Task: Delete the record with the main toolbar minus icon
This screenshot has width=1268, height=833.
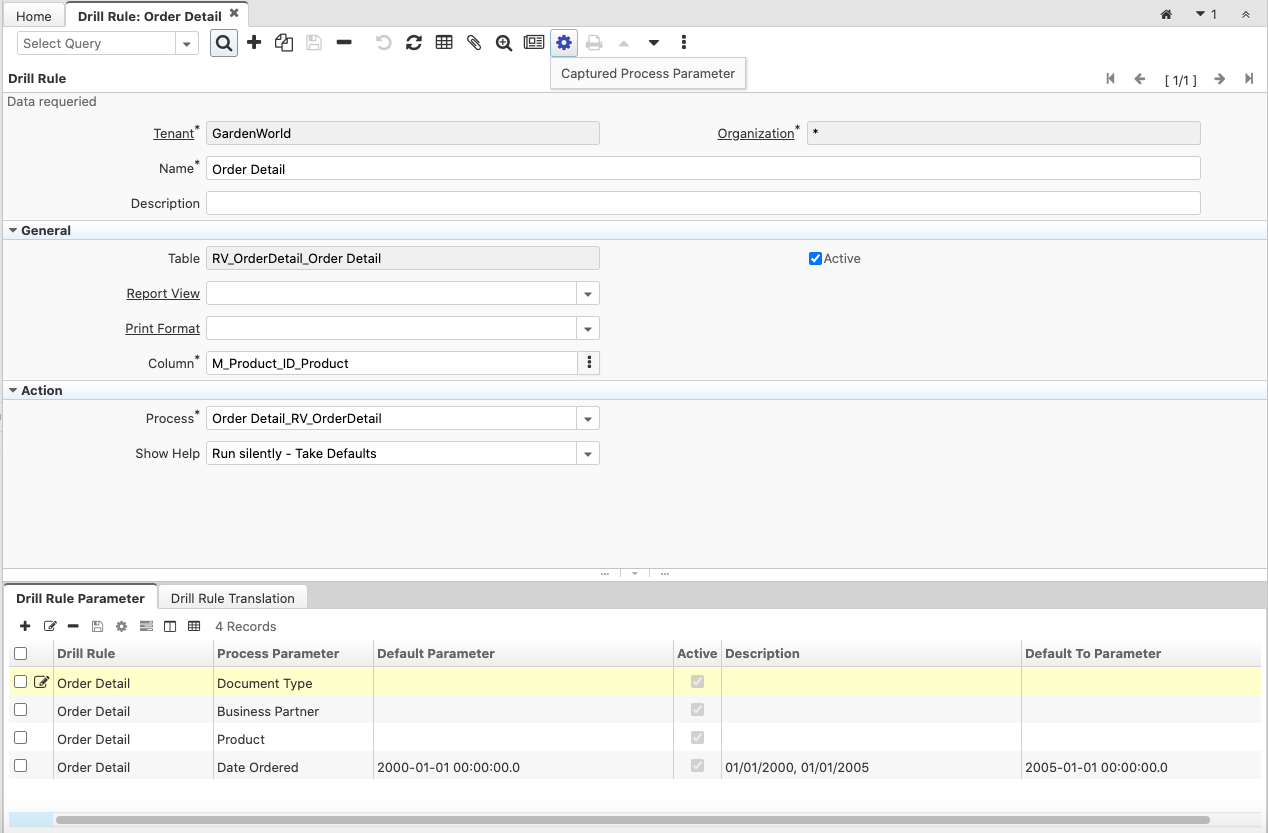Action: click(344, 43)
